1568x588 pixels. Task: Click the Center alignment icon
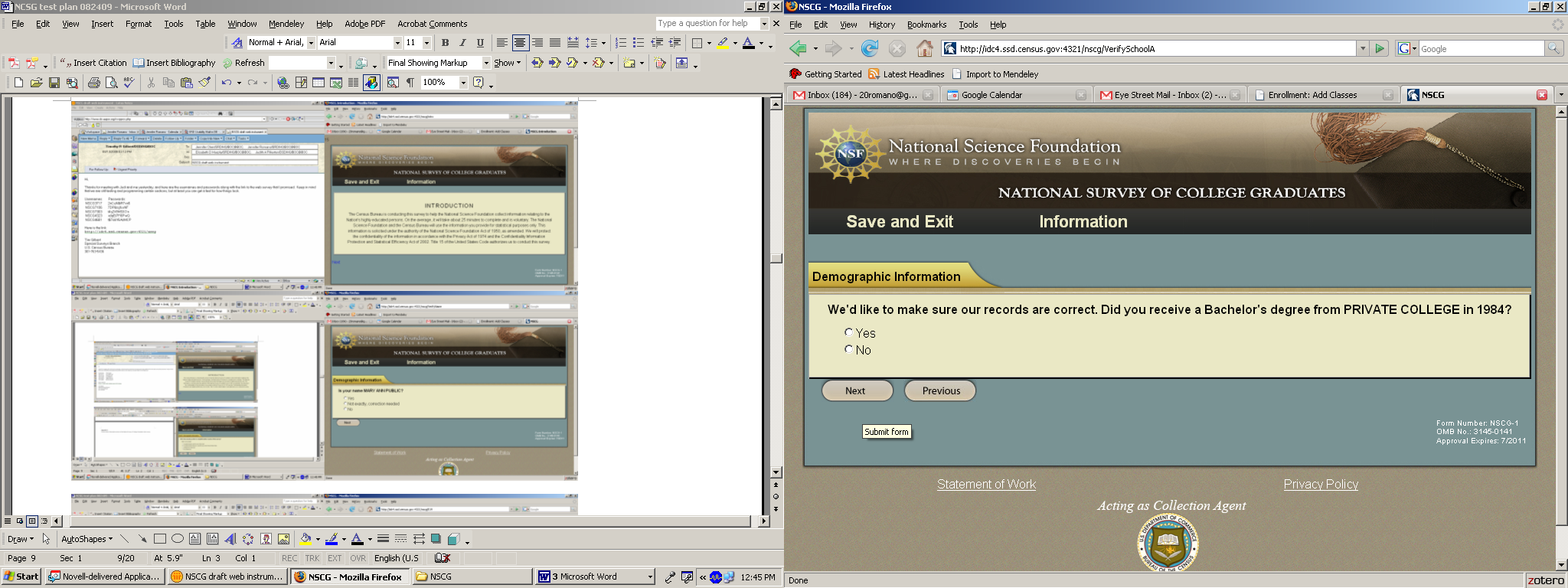520,43
